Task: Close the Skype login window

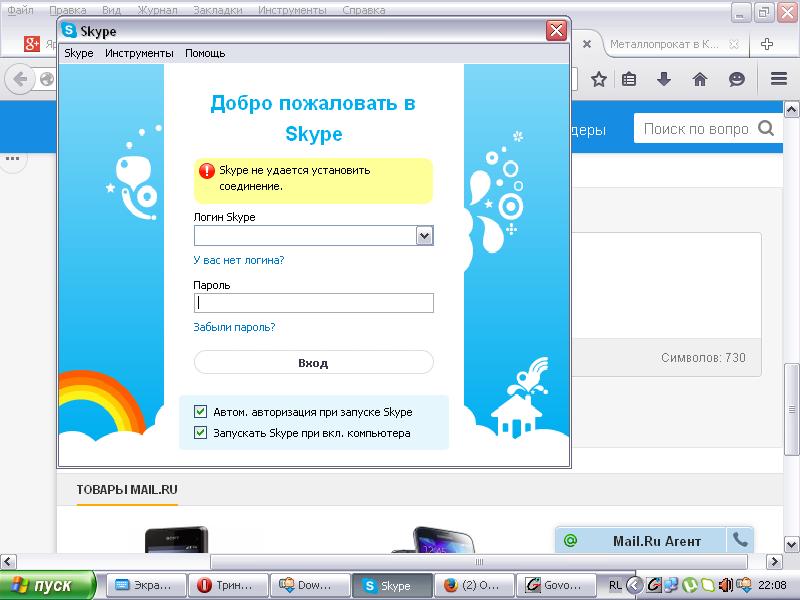Action: tap(556, 31)
